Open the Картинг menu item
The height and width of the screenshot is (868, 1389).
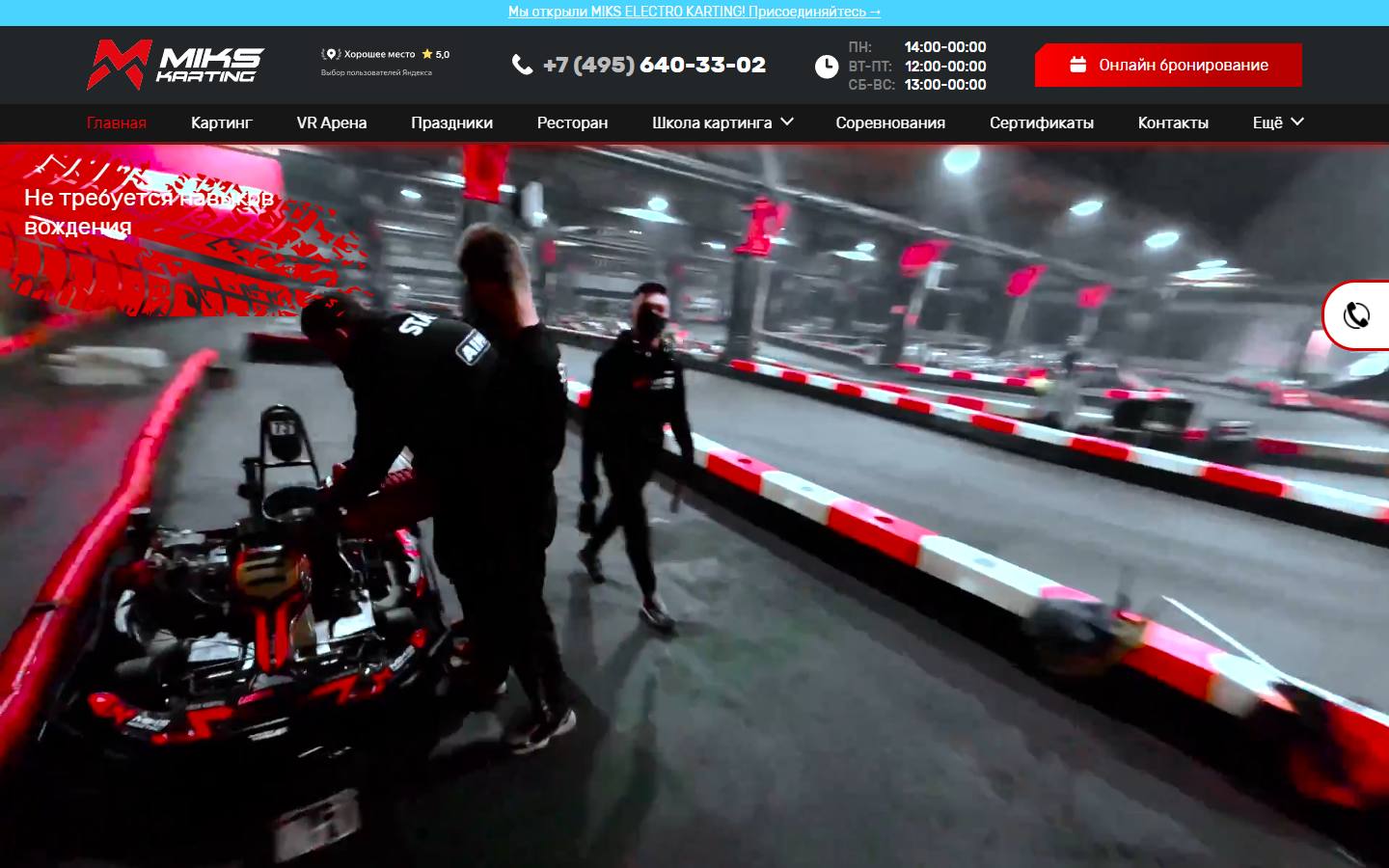click(x=221, y=122)
